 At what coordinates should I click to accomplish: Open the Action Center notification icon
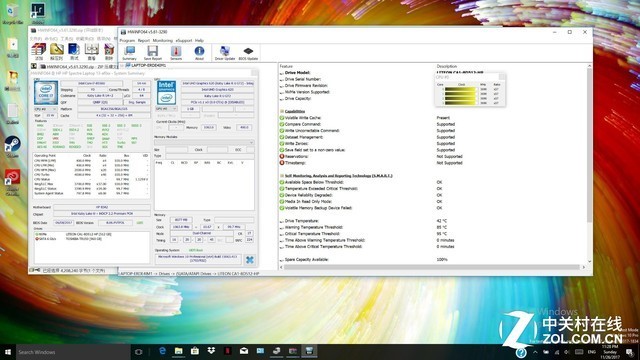pos(630,352)
